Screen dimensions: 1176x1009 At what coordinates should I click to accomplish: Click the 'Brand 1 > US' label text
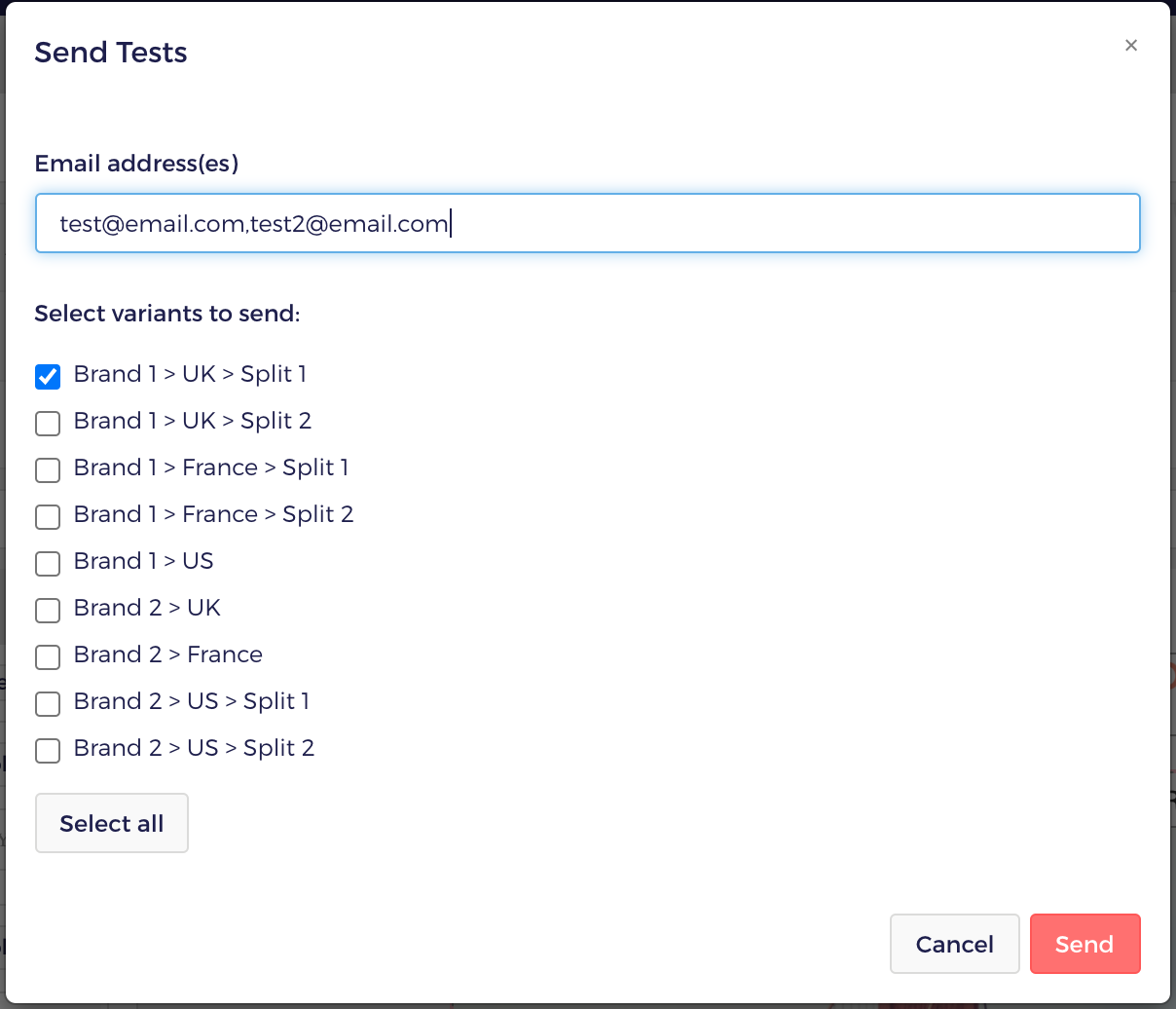144,561
